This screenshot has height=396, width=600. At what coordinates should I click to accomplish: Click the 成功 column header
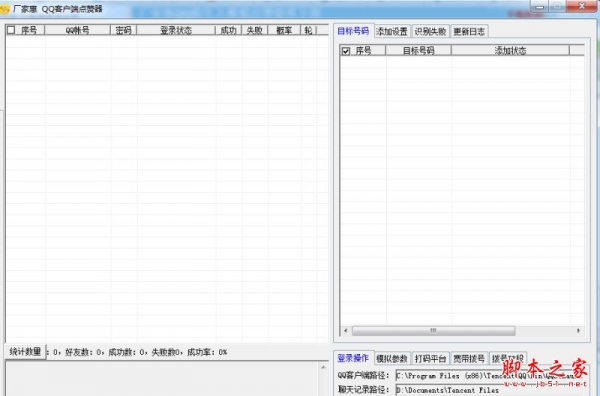coord(228,30)
